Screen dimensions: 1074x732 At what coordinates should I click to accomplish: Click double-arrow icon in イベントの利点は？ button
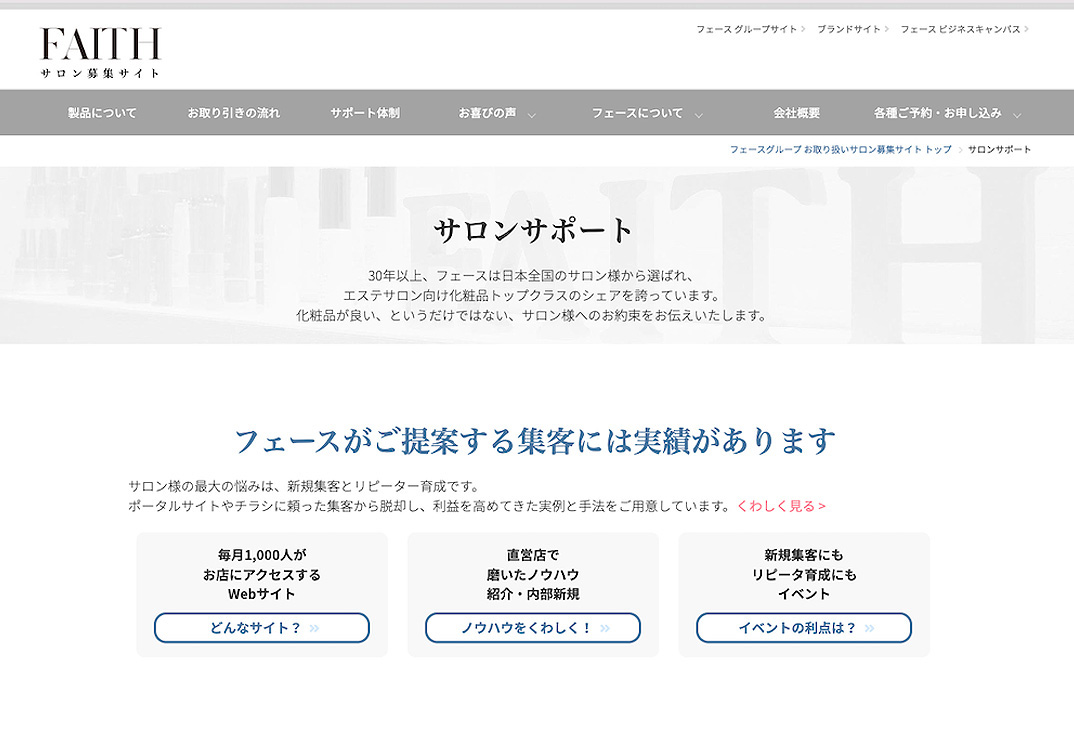(x=869, y=628)
